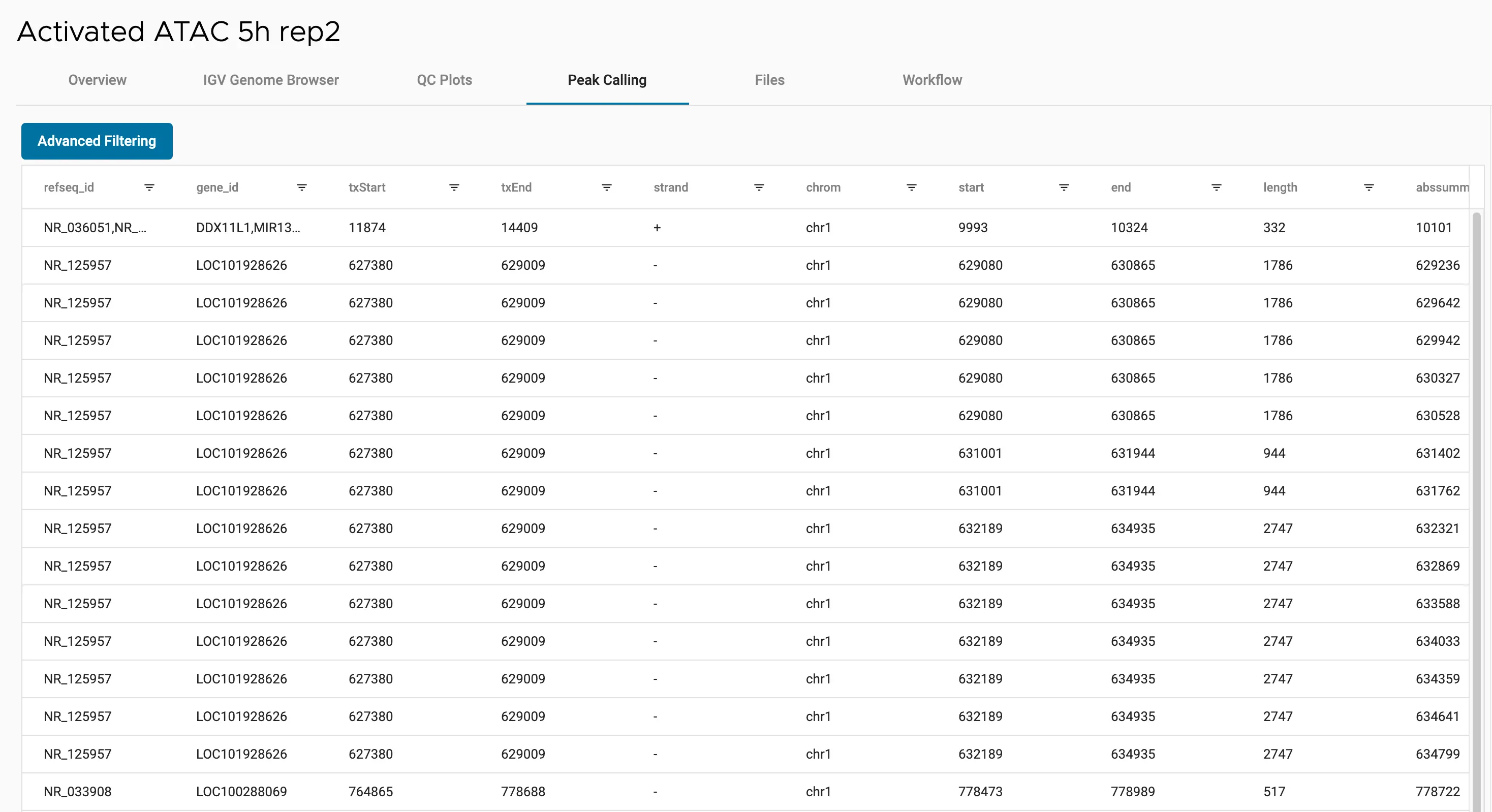
Task: Sort by the txStart column header
Action: pyautogui.click(x=367, y=188)
